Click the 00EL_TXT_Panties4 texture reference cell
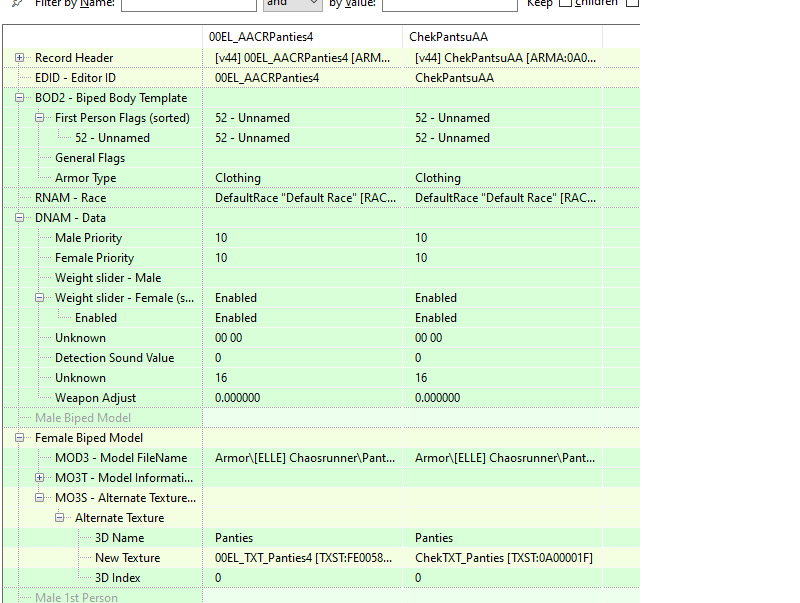Viewport: 800px width, 603px height. tap(303, 558)
